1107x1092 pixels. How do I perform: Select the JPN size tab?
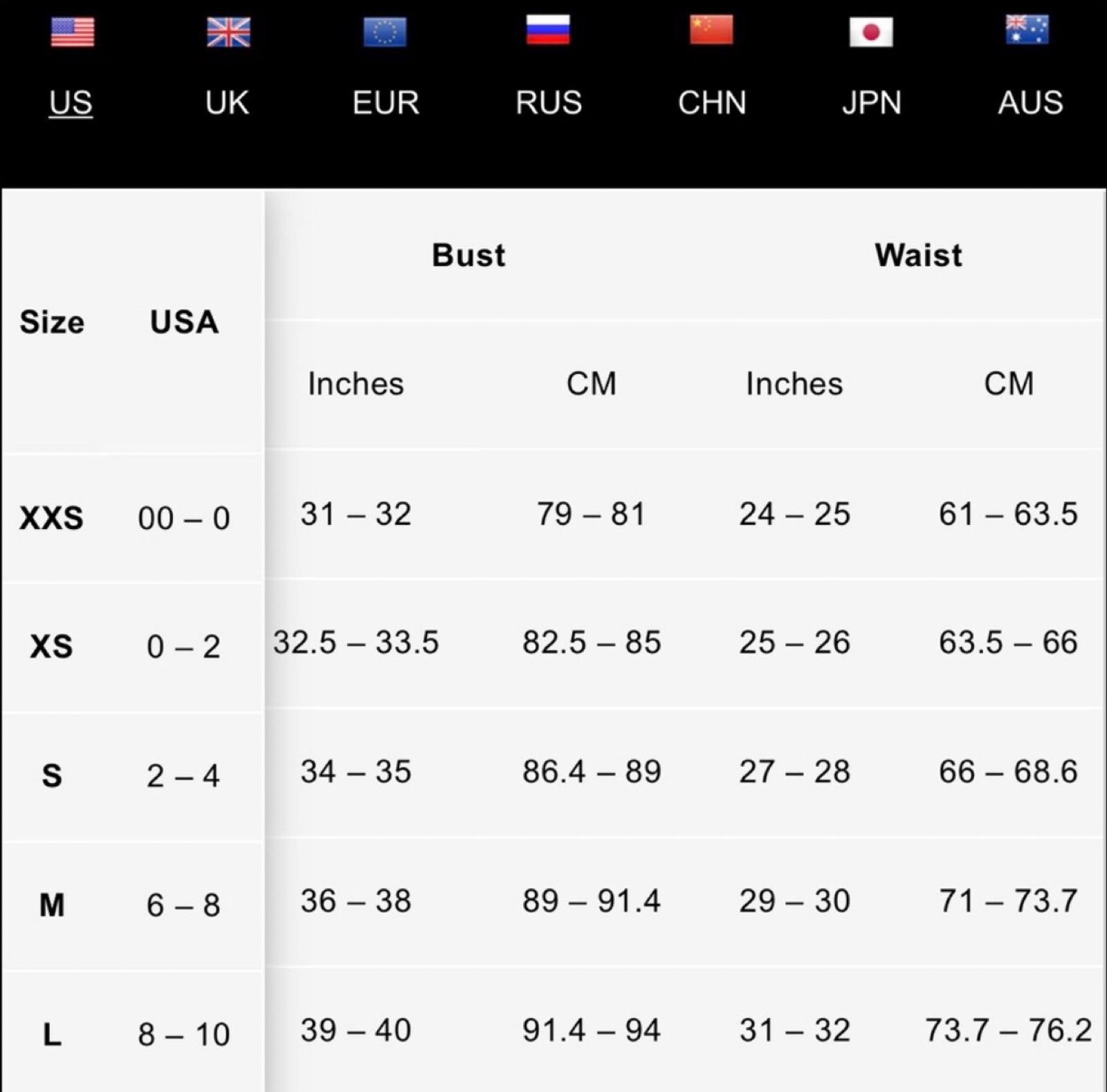point(872,103)
